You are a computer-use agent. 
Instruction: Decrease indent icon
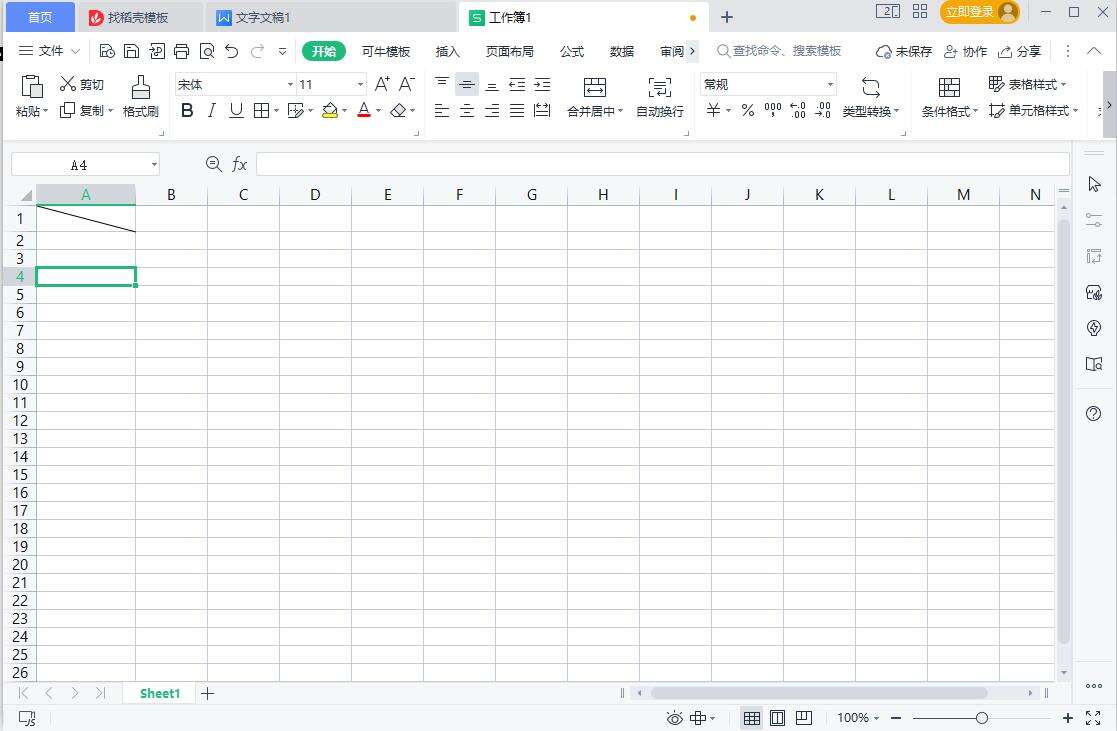pyautogui.click(x=517, y=84)
